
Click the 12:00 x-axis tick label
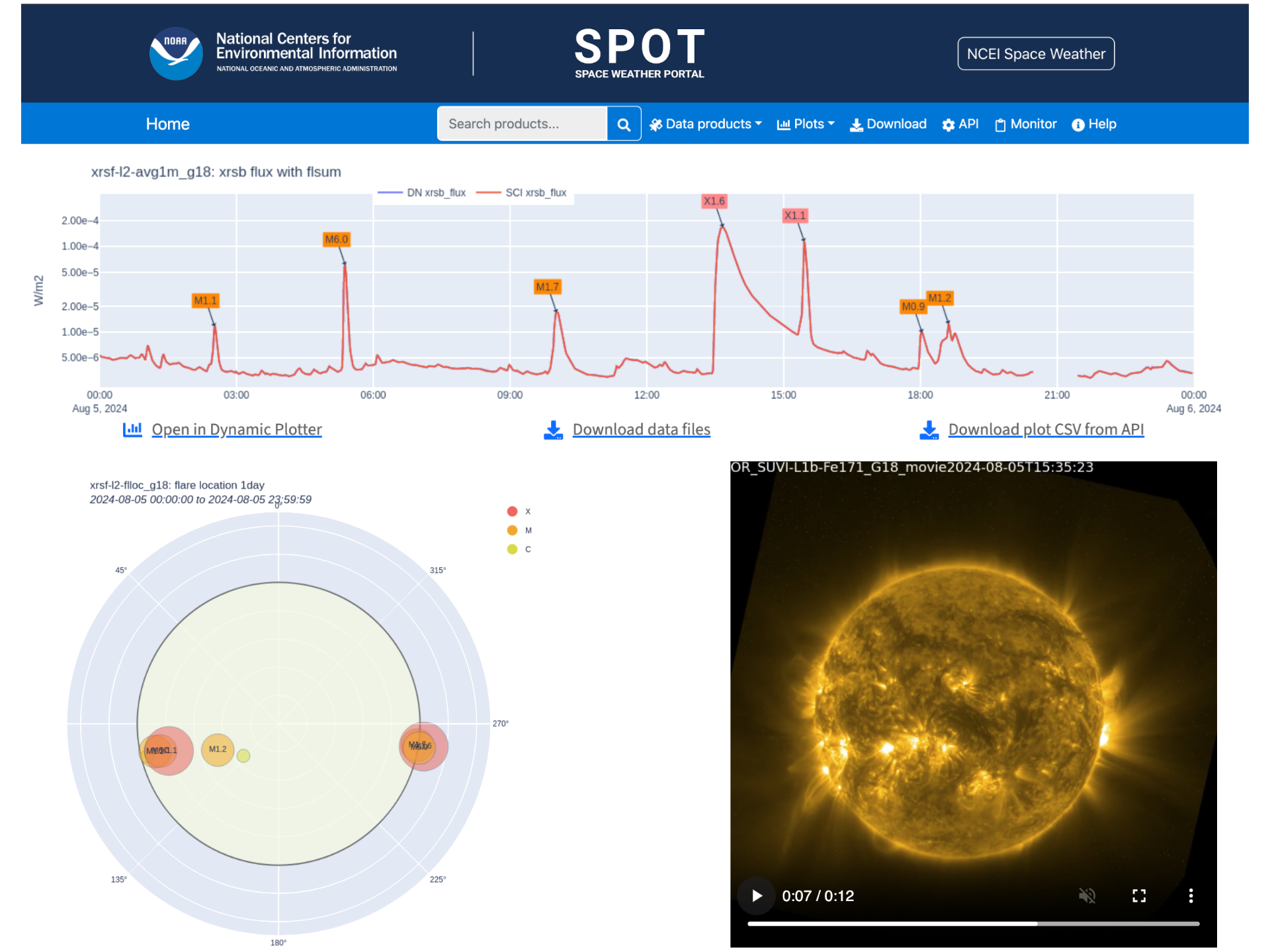[x=646, y=395]
